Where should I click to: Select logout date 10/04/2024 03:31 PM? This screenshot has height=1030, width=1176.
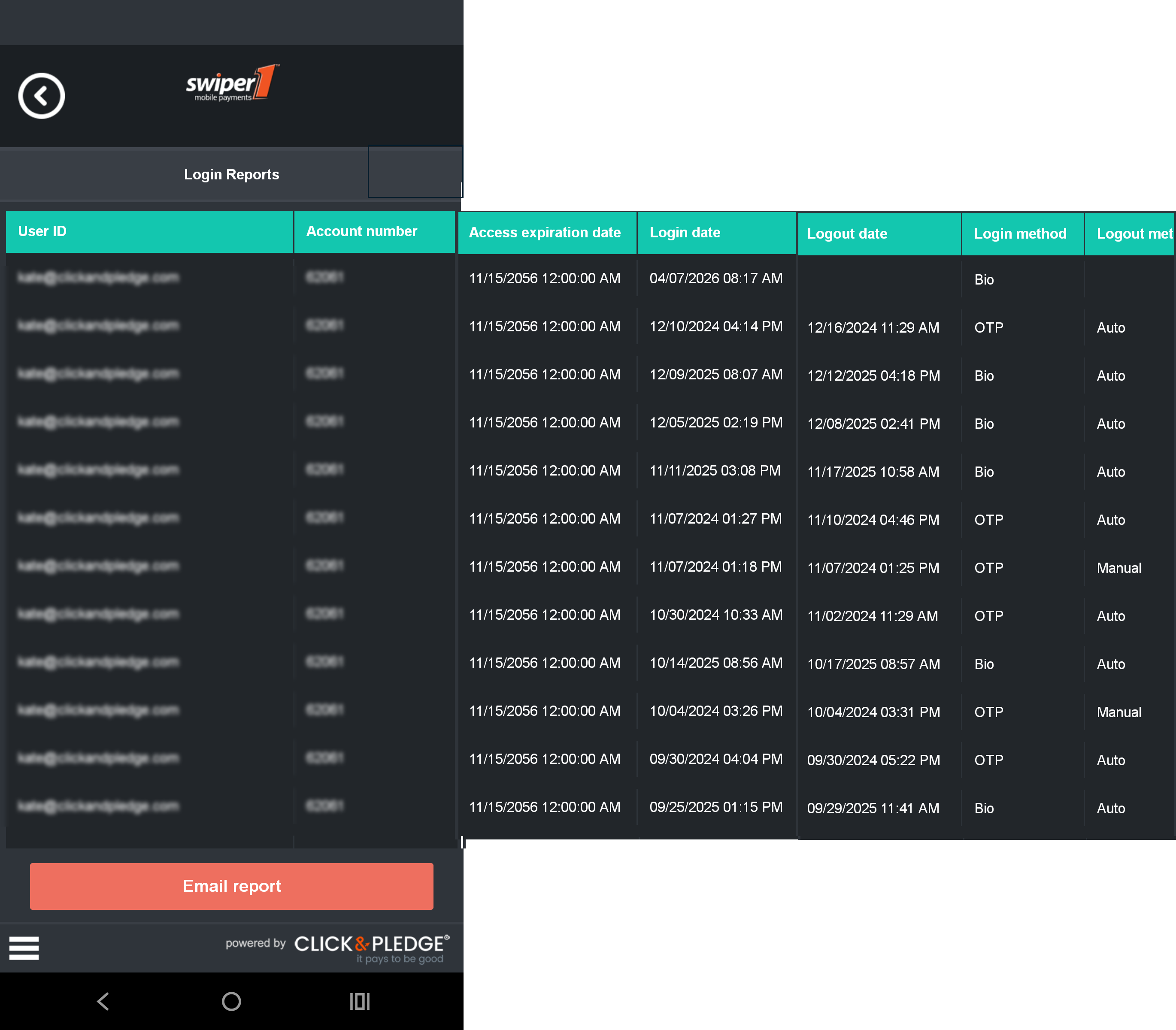point(874,712)
